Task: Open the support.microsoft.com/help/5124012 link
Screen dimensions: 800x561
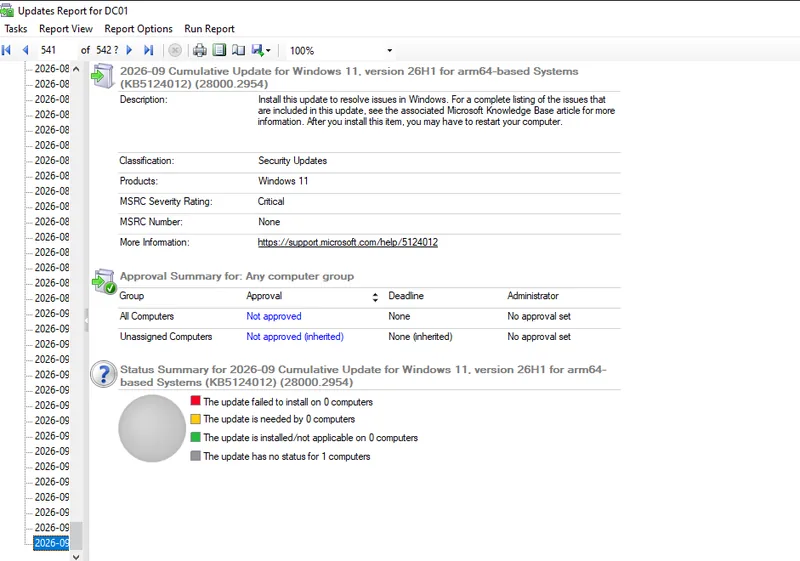Action: coord(347,242)
